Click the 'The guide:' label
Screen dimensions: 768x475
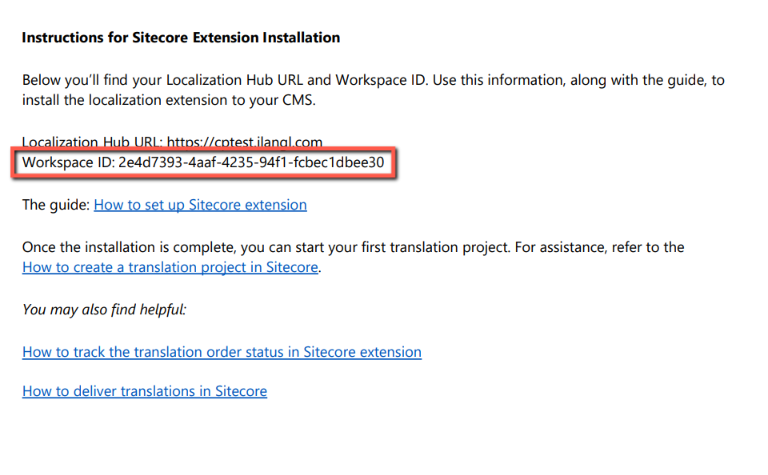(56, 205)
